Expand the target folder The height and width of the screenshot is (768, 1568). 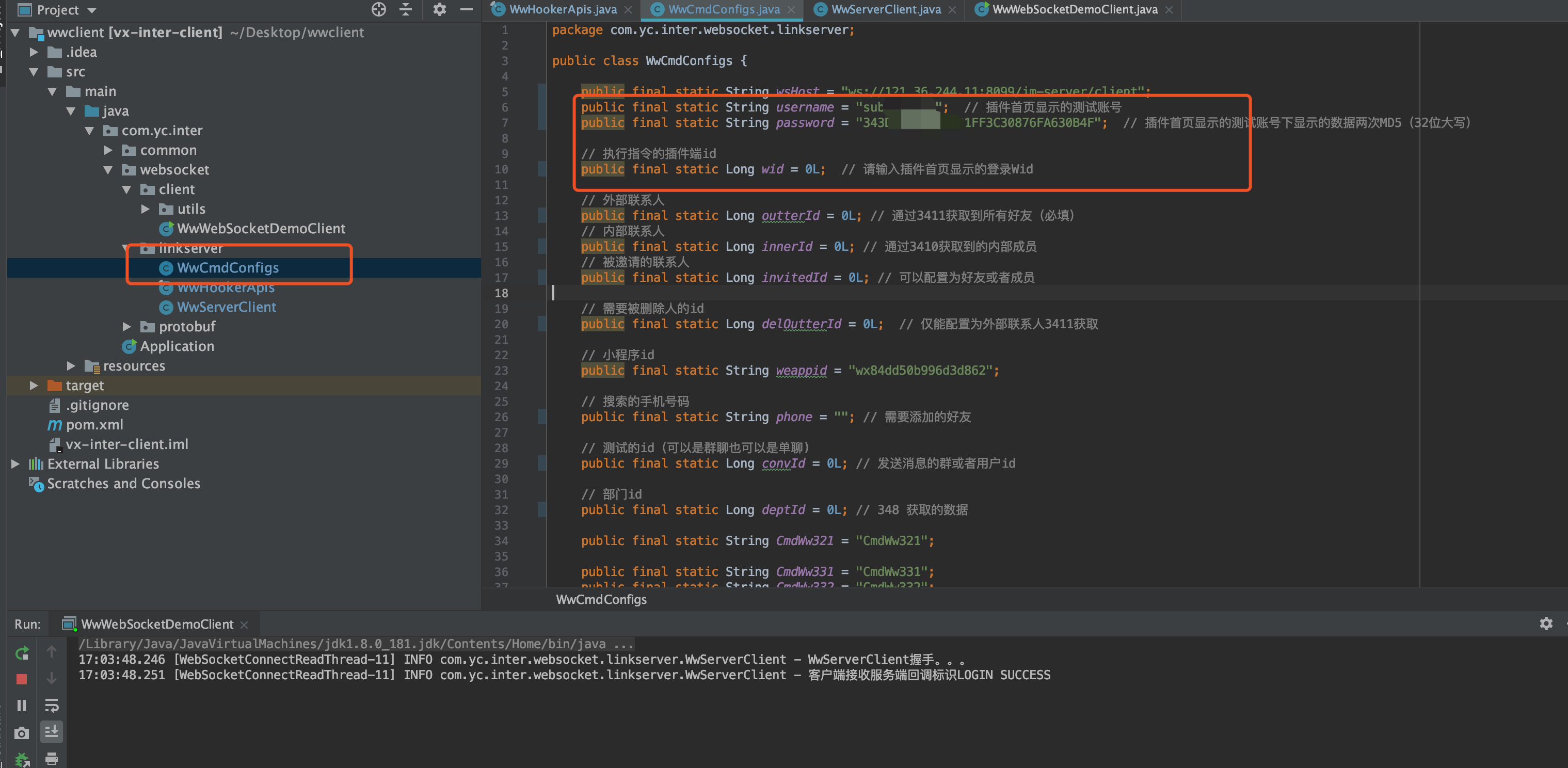point(34,385)
